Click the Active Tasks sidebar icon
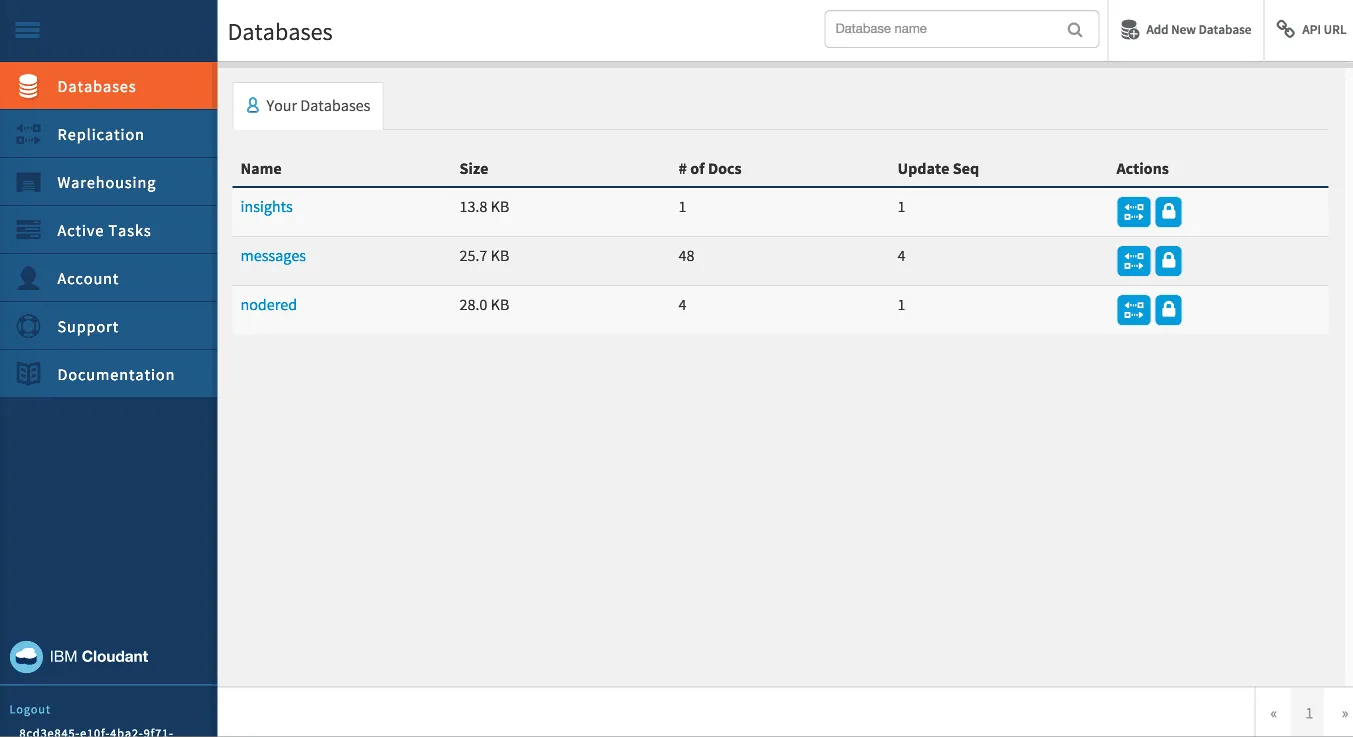The height and width of the screenshot is (737, 1353). [x=28, y=230]
